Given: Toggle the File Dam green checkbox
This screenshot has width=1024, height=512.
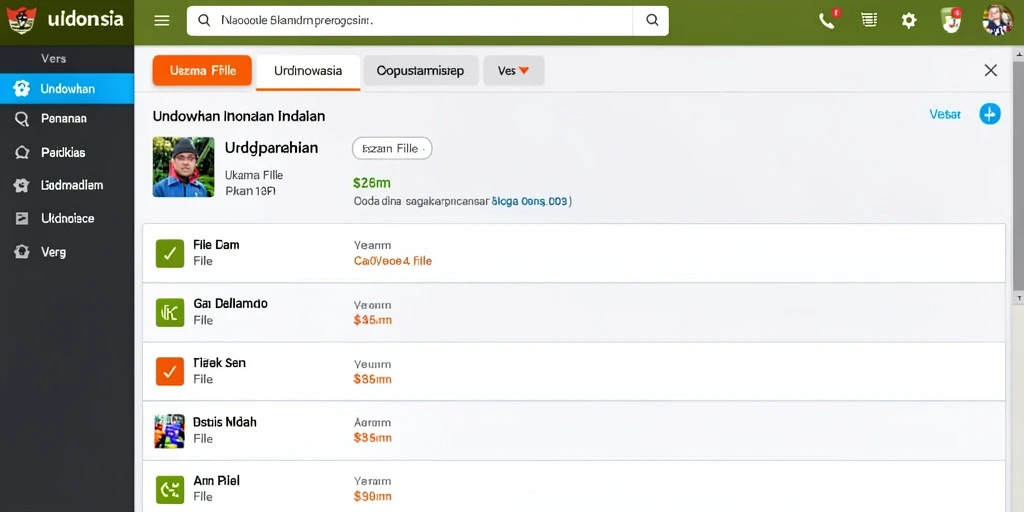Looking at the screenshot, I should click(170, 253).
